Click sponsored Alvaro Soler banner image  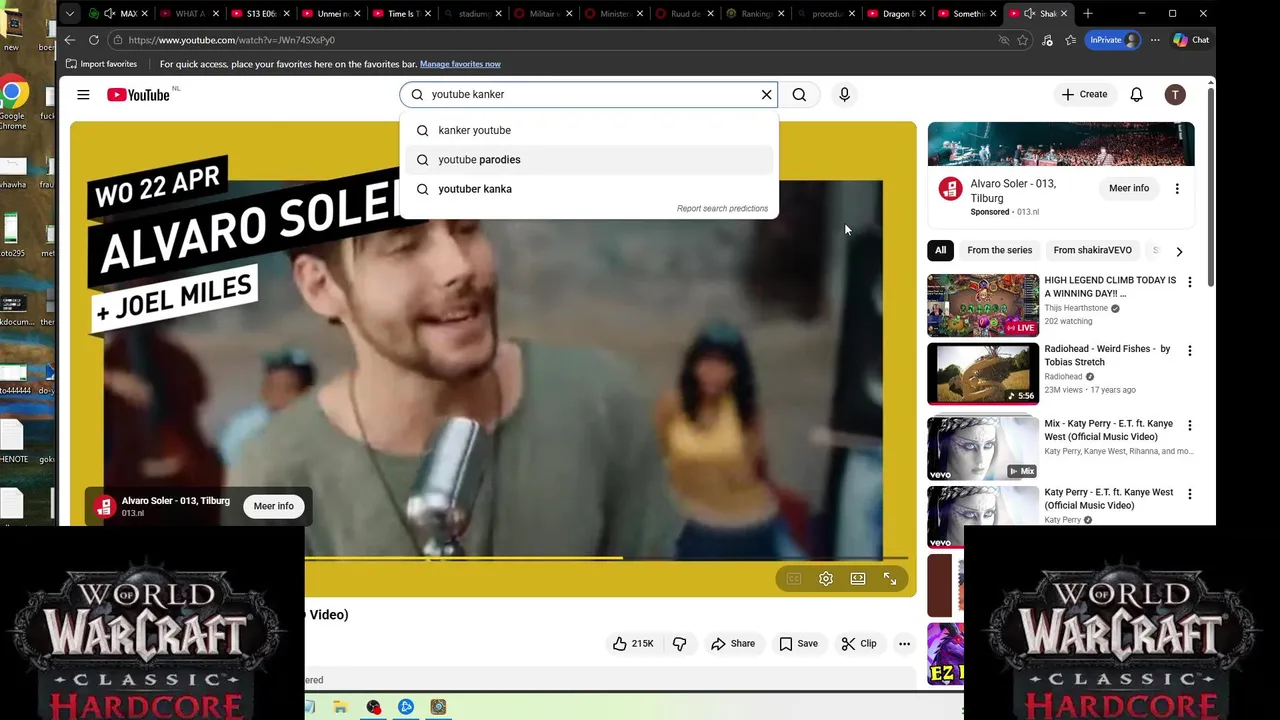point(1061,144)
